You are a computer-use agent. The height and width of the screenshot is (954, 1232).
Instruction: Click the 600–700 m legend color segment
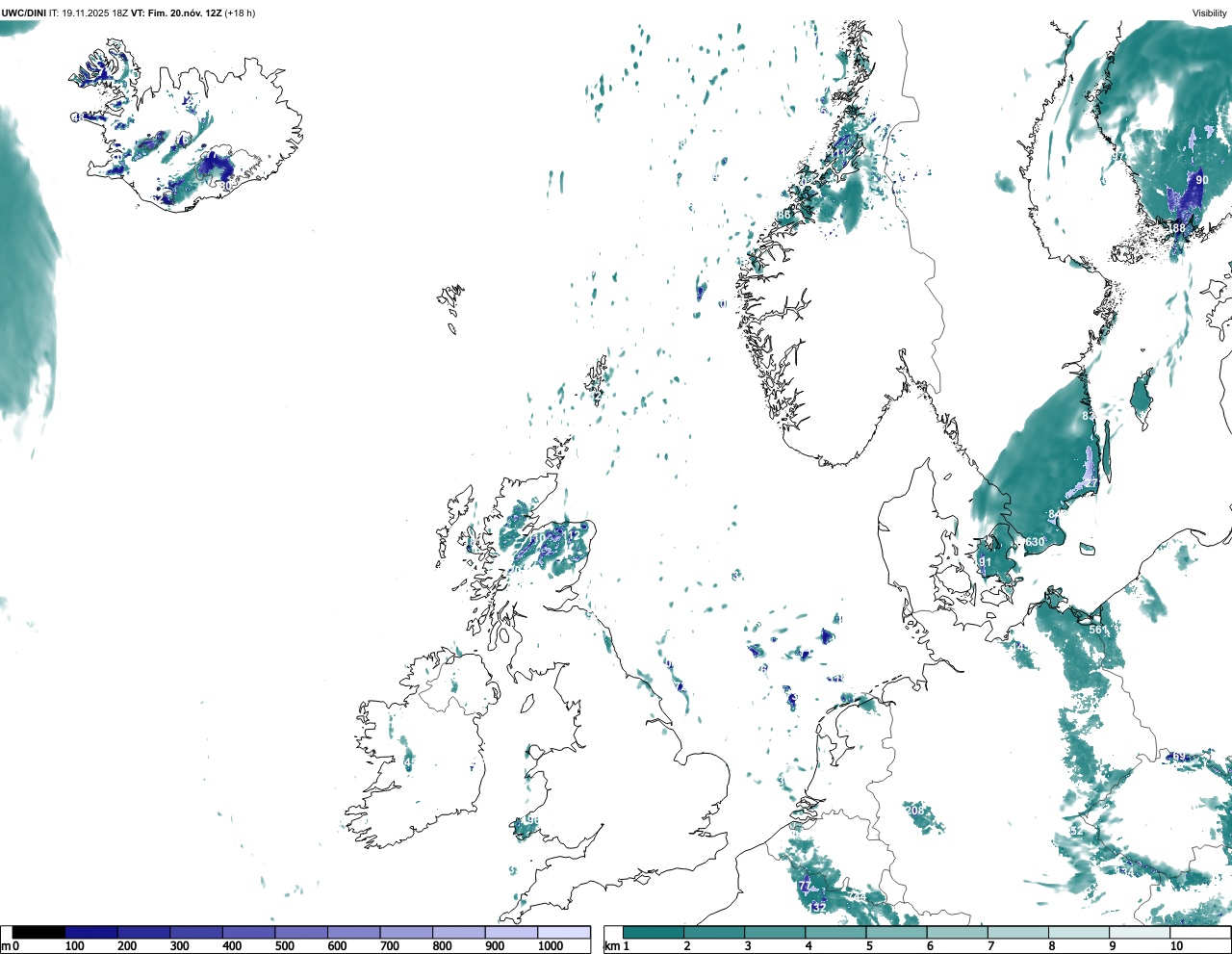click(x=354, y=932)
